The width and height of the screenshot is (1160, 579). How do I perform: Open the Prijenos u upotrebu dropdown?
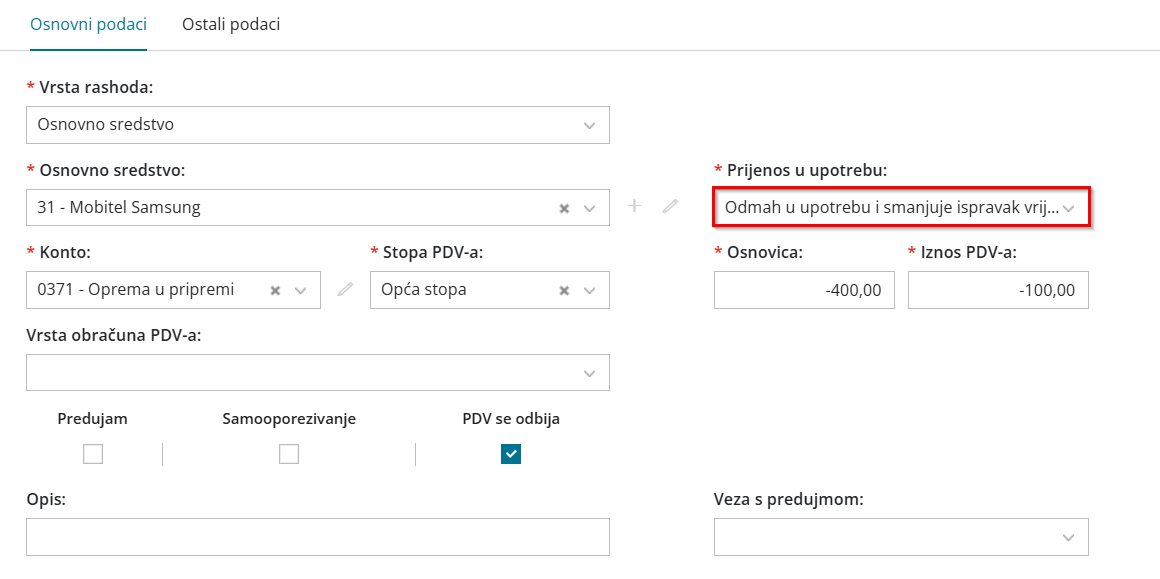pyautogui.click(x=1069, y=208)
